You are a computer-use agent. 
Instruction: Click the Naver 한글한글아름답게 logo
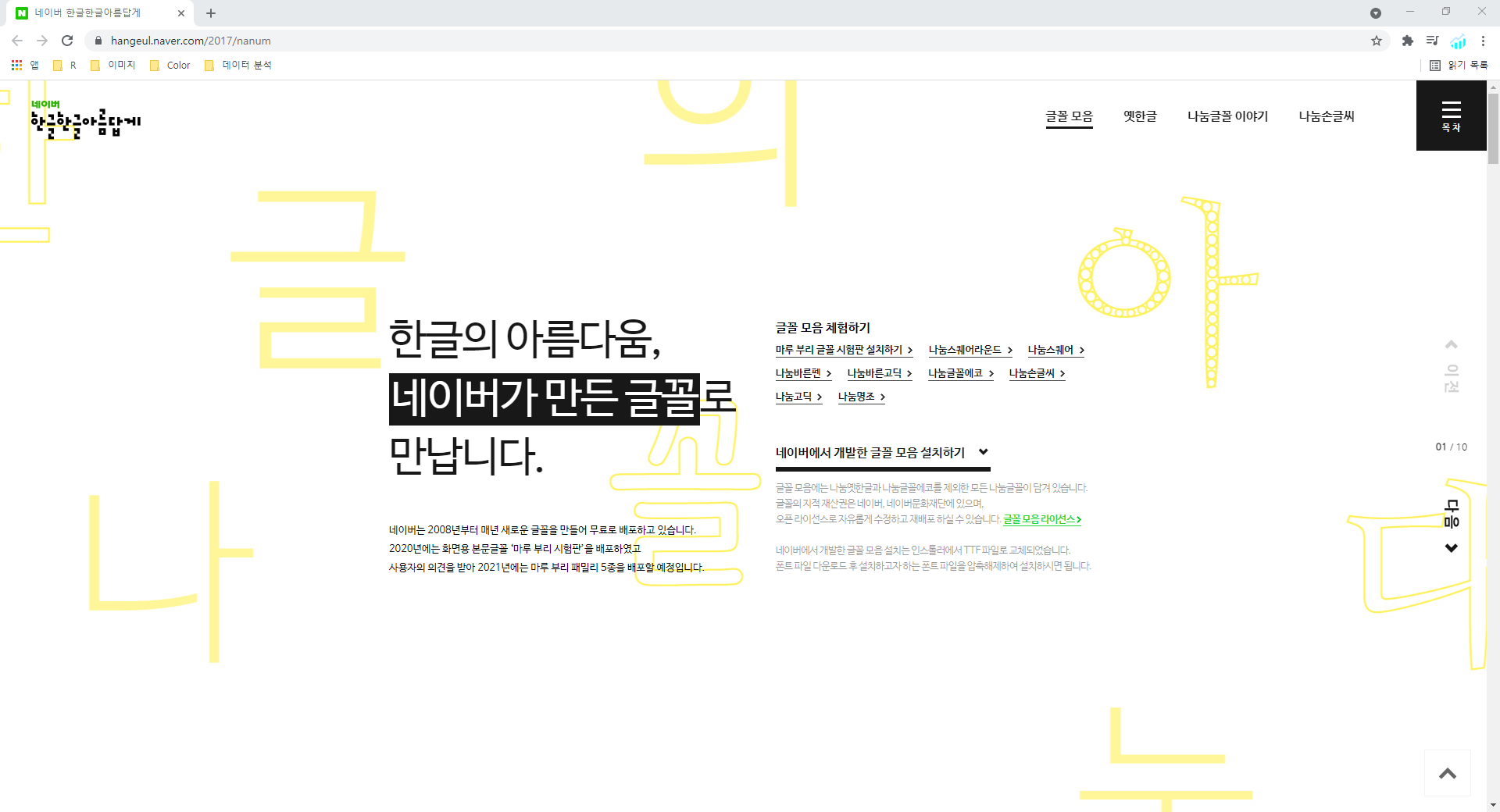[x=86, y=119]
